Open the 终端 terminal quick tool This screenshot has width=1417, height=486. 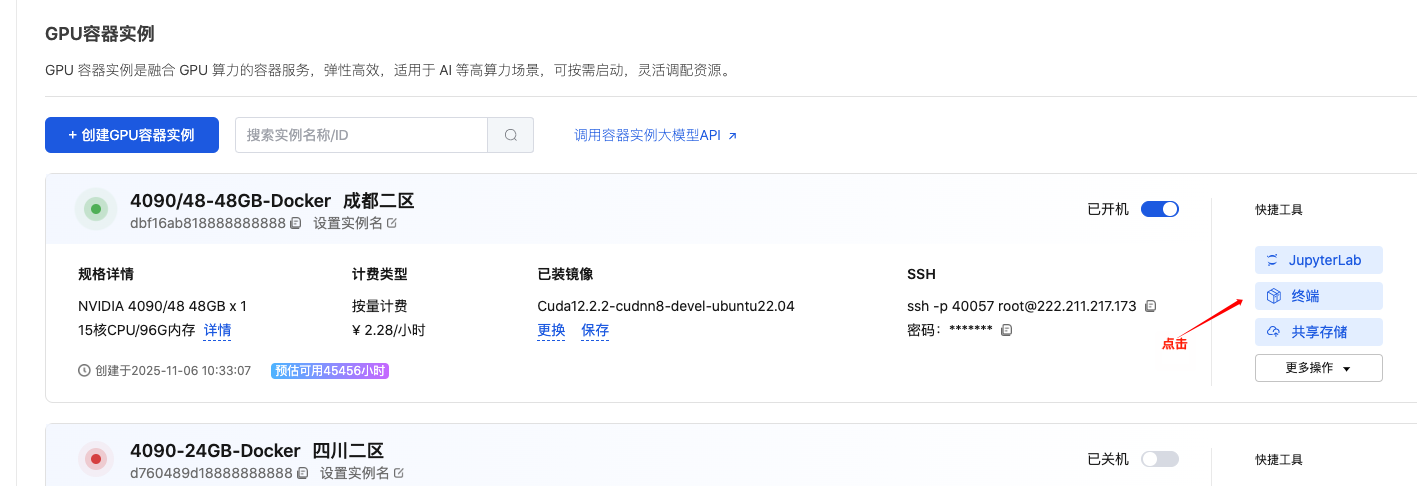(1318, 296)
